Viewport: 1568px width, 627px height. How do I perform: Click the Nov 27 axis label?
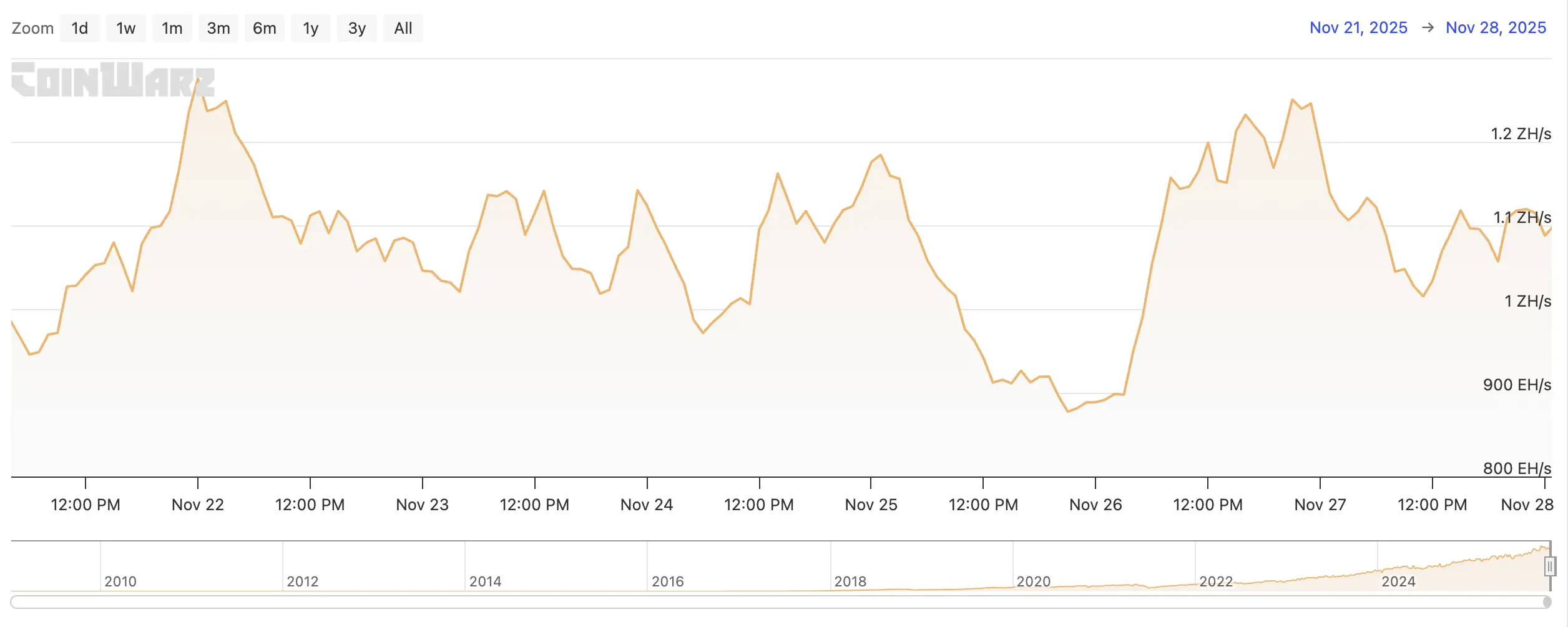coord(1320,505)
